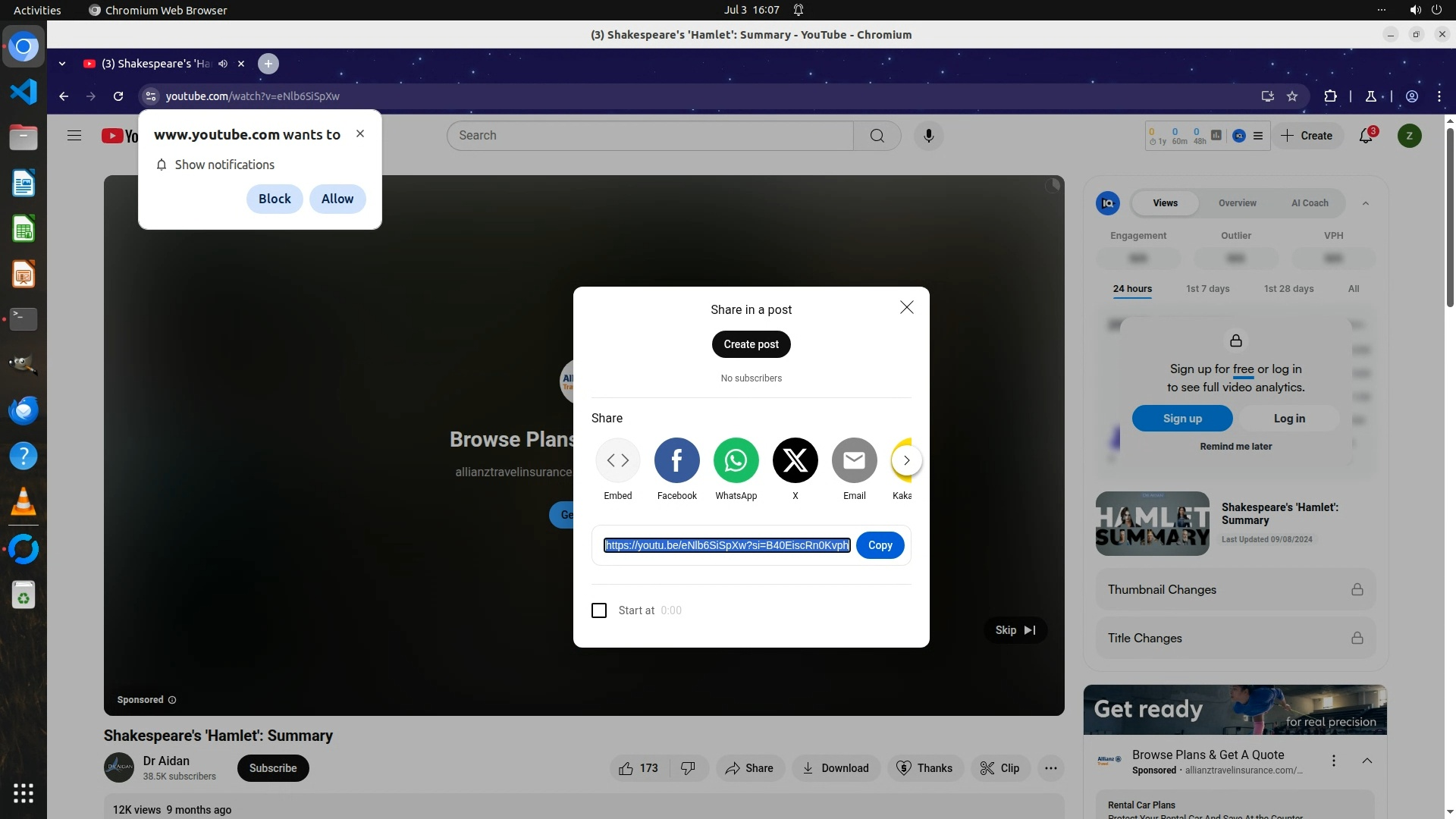The image size is (1456, 819).
Task: Bookmark this page with the star
Action: pos(1292,96)
